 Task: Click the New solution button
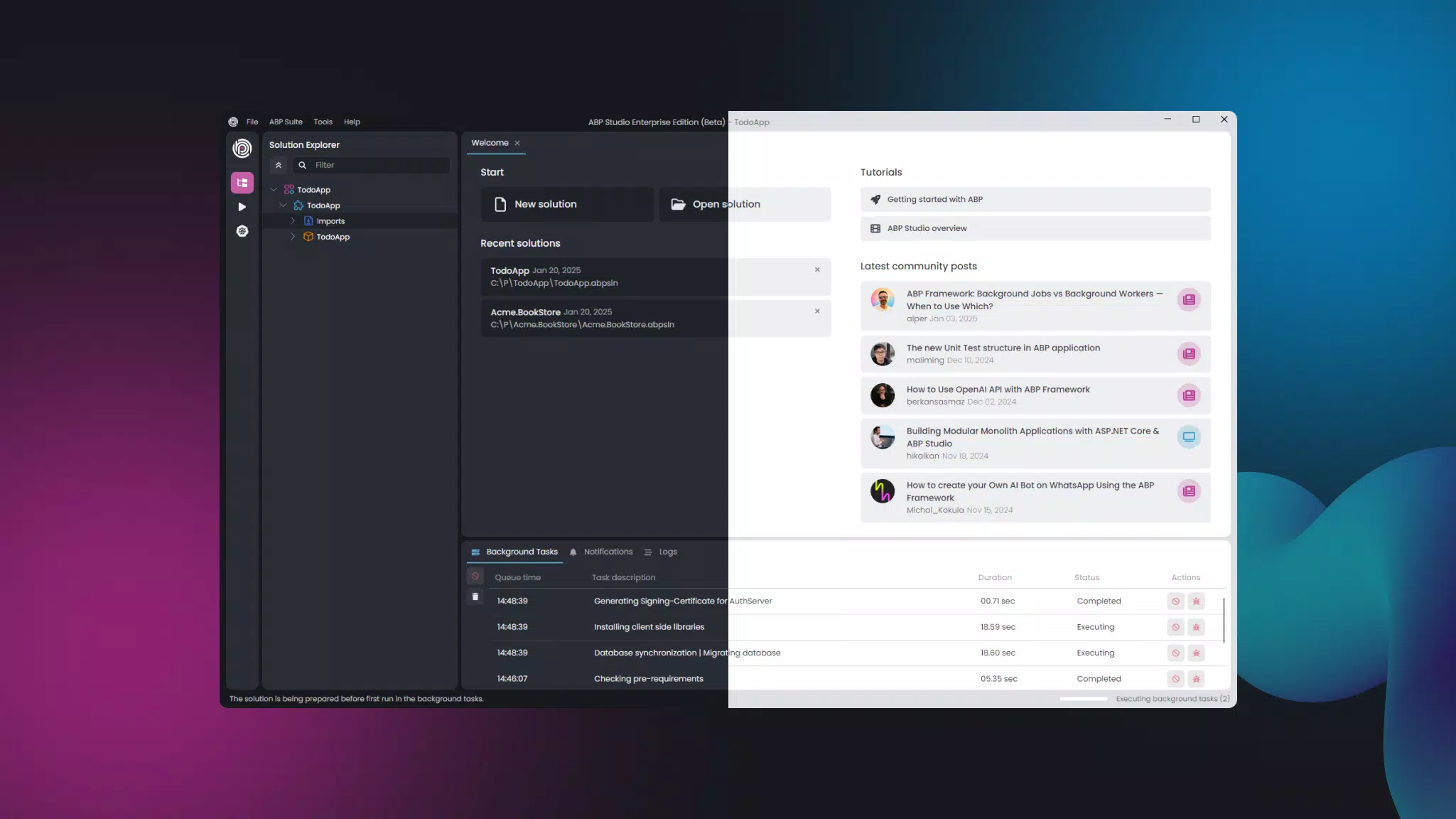[567, 204]
